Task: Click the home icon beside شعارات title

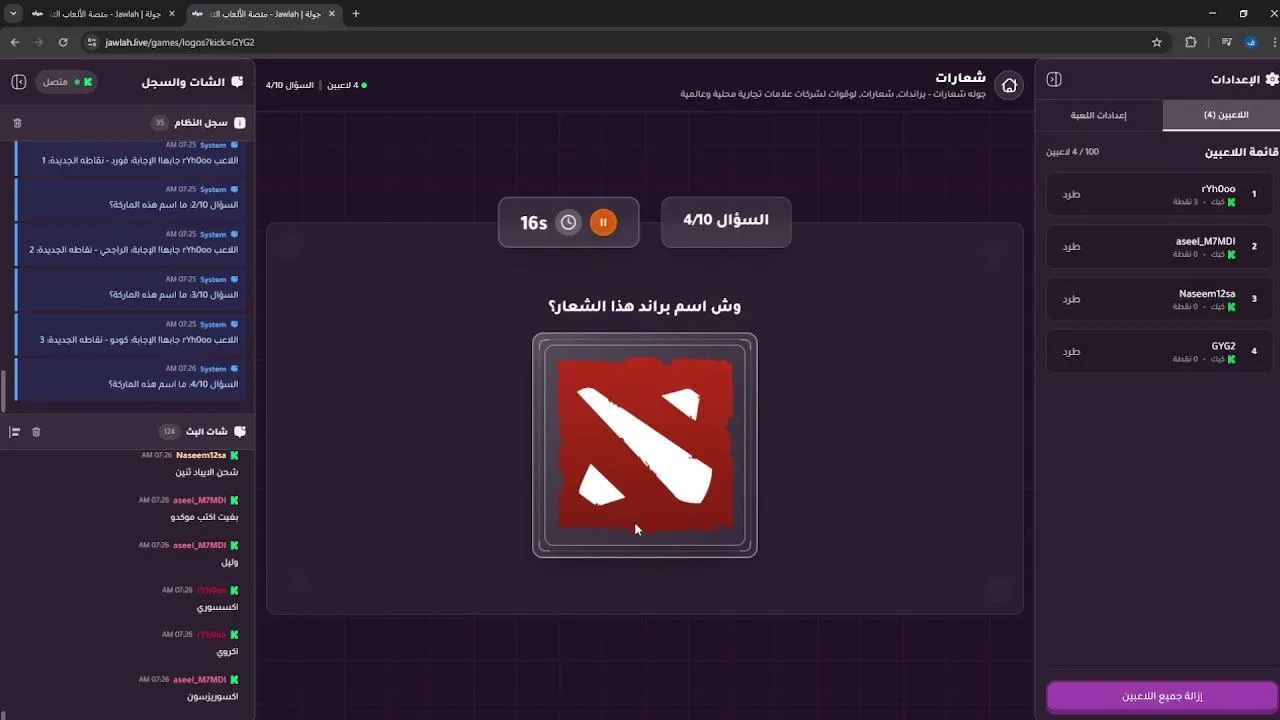Action: [1009, 85]
